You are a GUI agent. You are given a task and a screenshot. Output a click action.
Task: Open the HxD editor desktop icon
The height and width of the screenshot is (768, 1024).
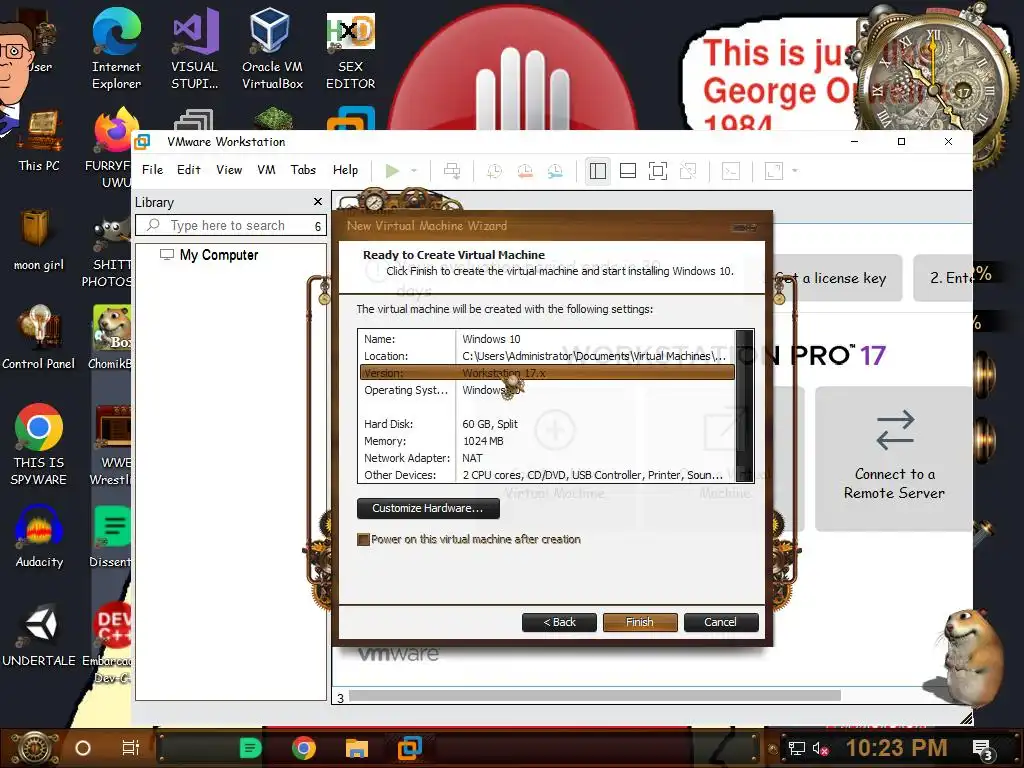point(351,49)
